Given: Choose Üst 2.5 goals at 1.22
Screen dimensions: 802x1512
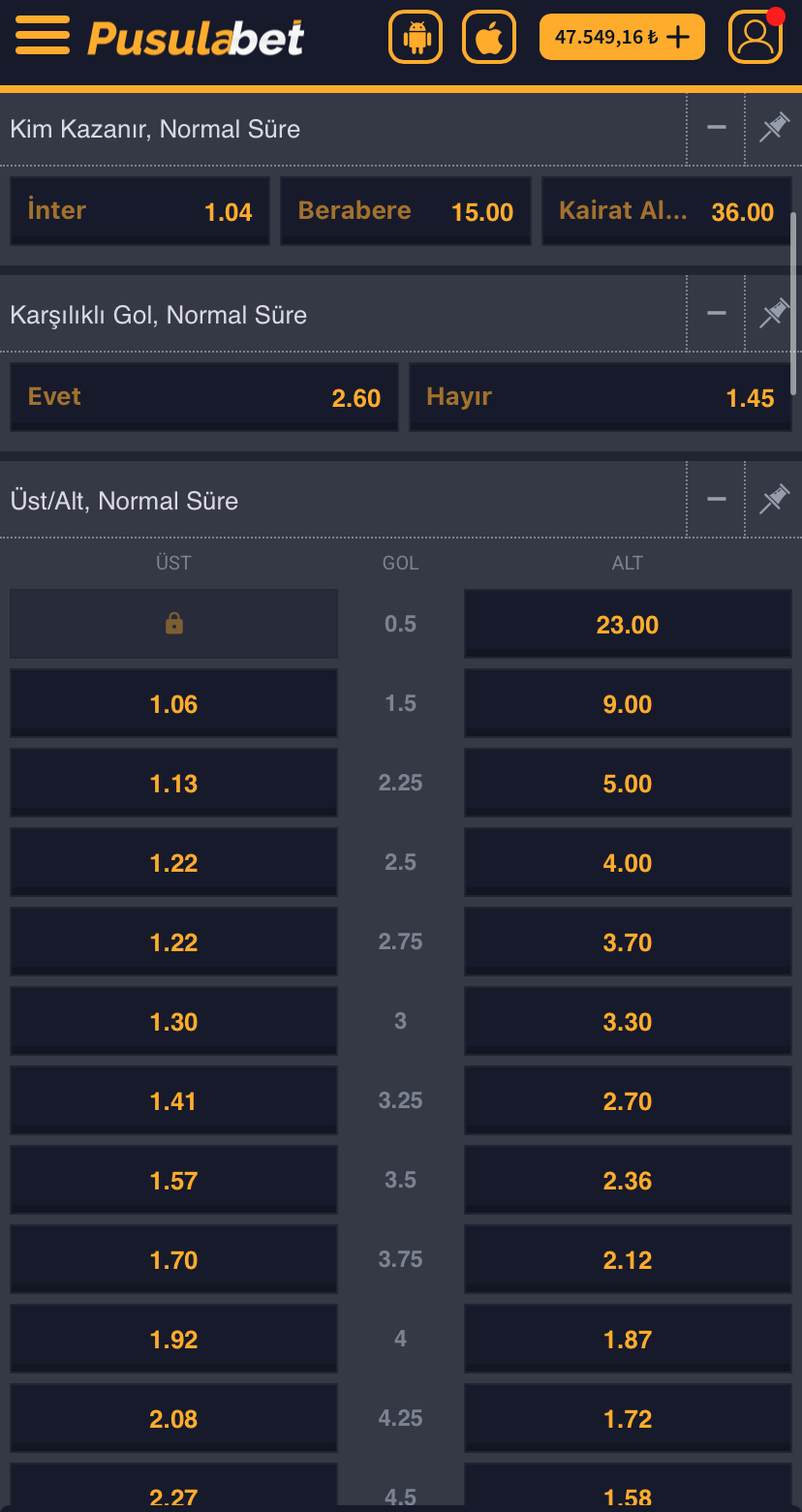Looking at the screenshot, I should click(174, 863).
